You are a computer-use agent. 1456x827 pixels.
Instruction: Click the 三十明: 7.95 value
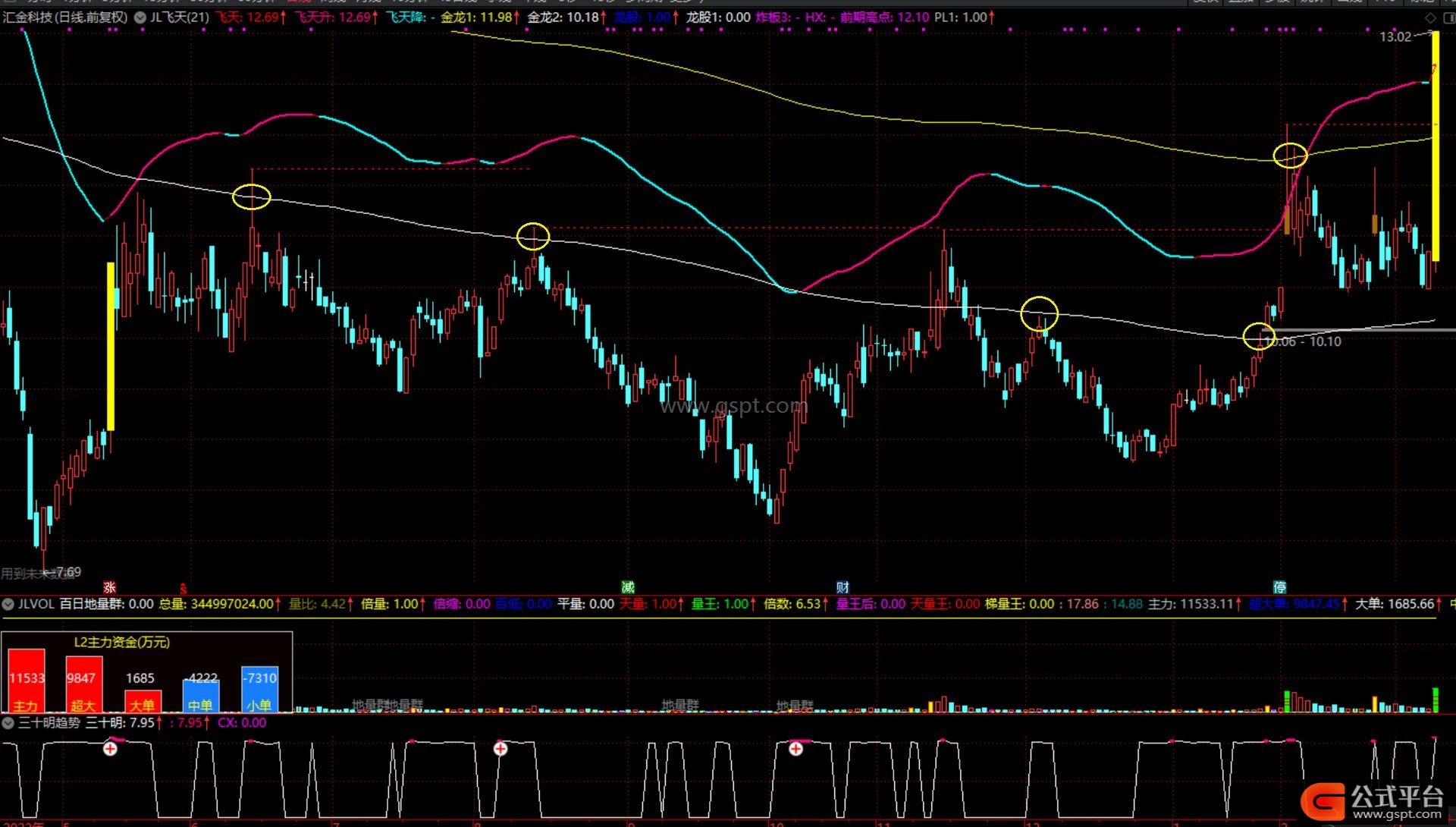pyautogui.click(x=123, y=723)
